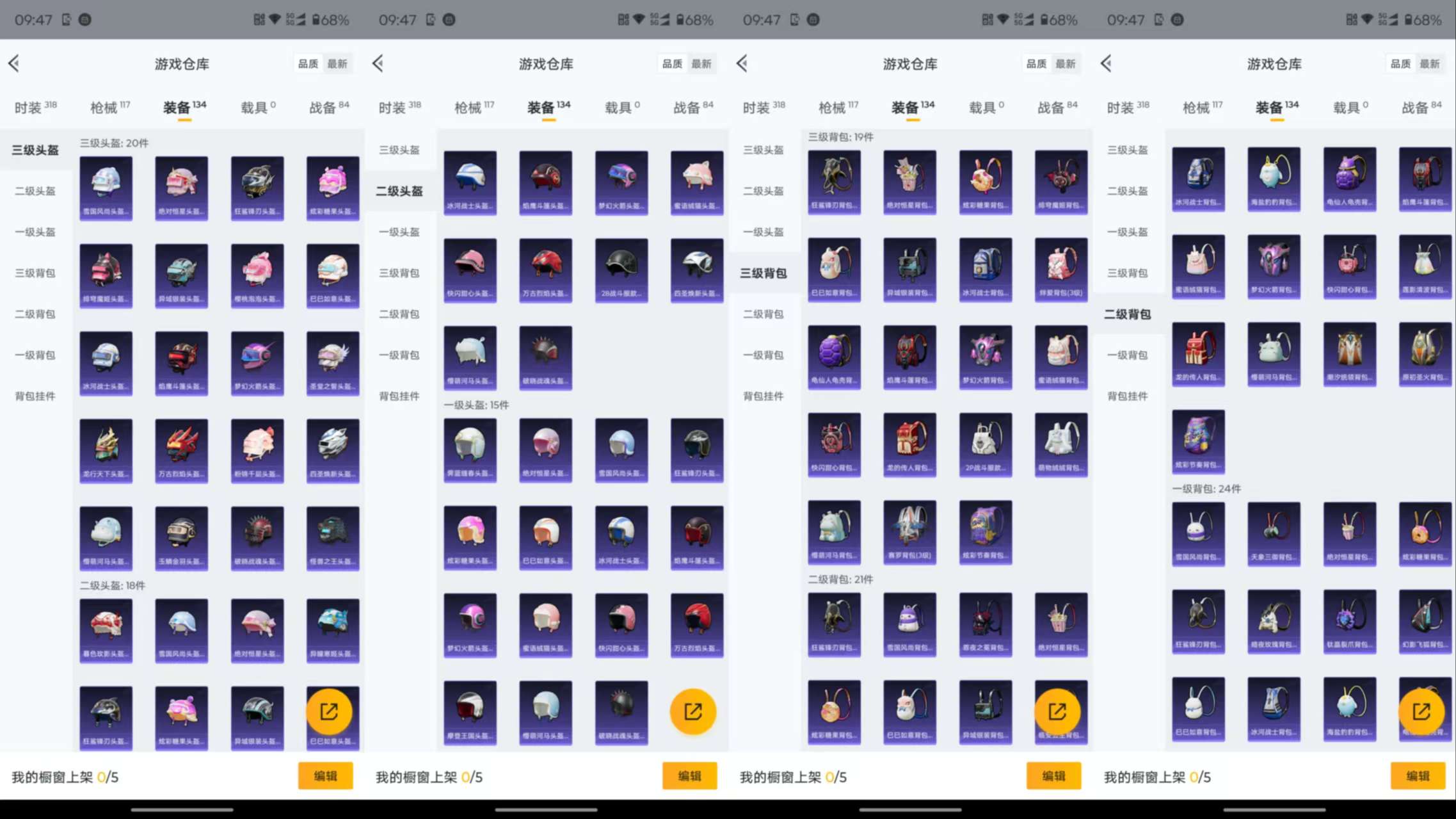Tap the 一级头盔: 15件 section header
Image resolution: width=1456 pixels, height=819 pixels.
point(477,405)
